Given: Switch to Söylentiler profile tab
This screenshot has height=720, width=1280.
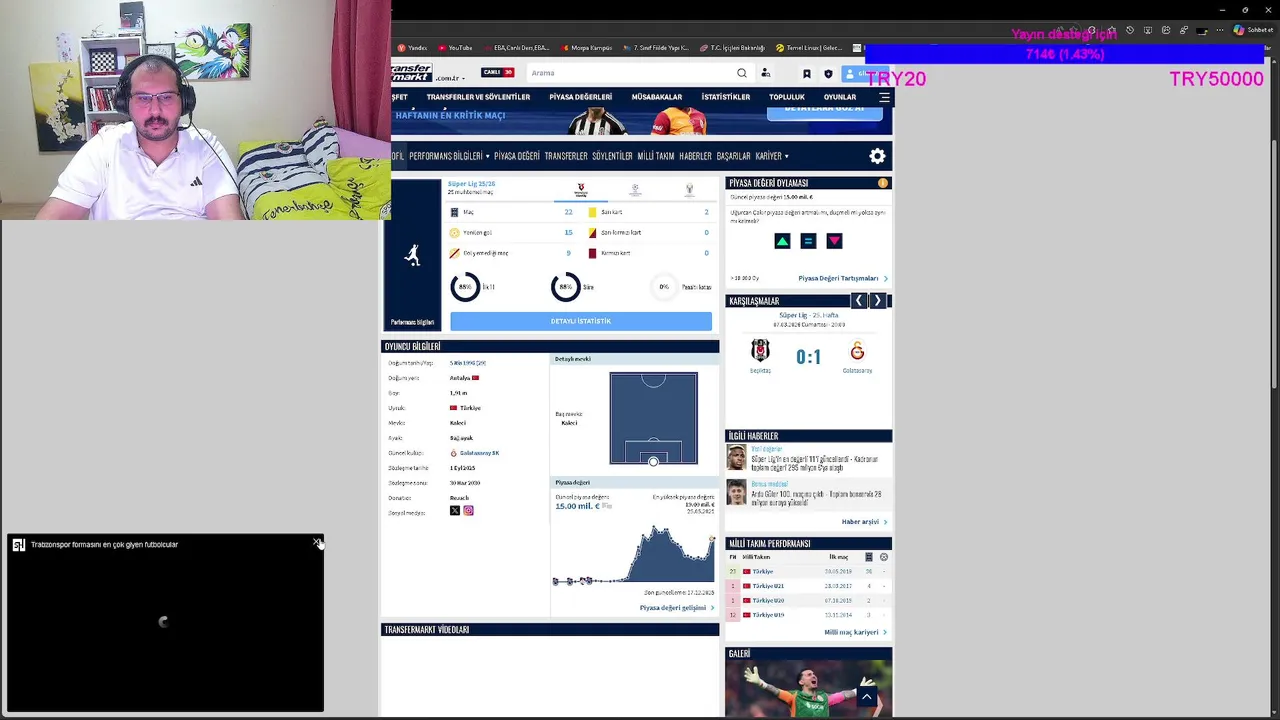Looking at the screenshot, I should (x=612, y=156).
